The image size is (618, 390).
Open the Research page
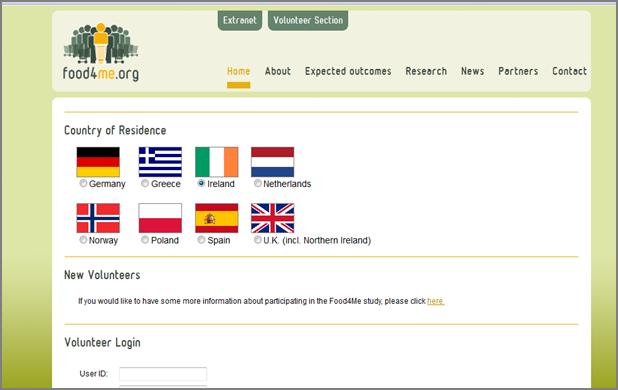tap(426, 71)
